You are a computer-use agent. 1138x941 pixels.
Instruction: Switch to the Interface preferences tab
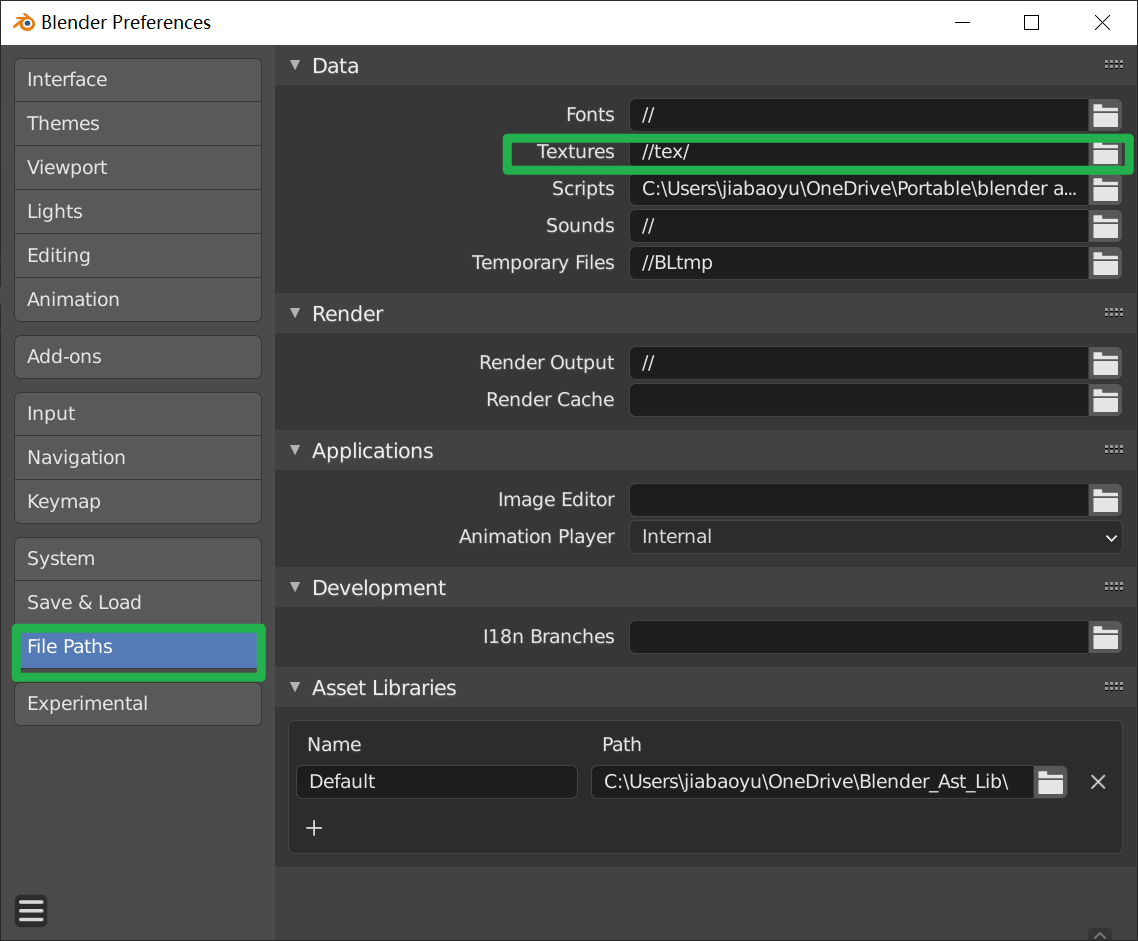click(x=138, y=80)
